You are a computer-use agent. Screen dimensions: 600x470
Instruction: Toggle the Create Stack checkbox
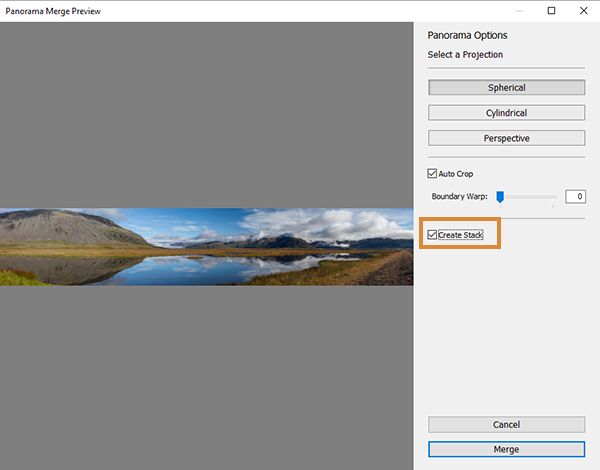pos(432,235)
